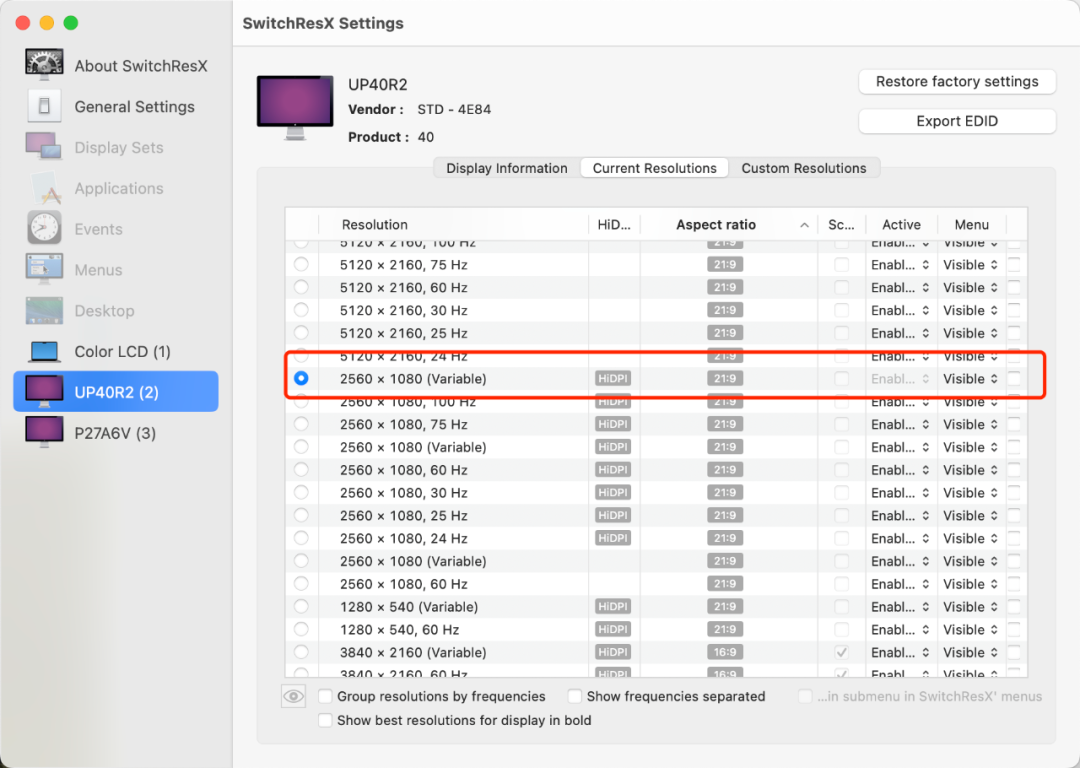This screenshot has width=1080, height=768.
Task: Select the P27A6V (3) monitor icon
Action: coord(44,433)
